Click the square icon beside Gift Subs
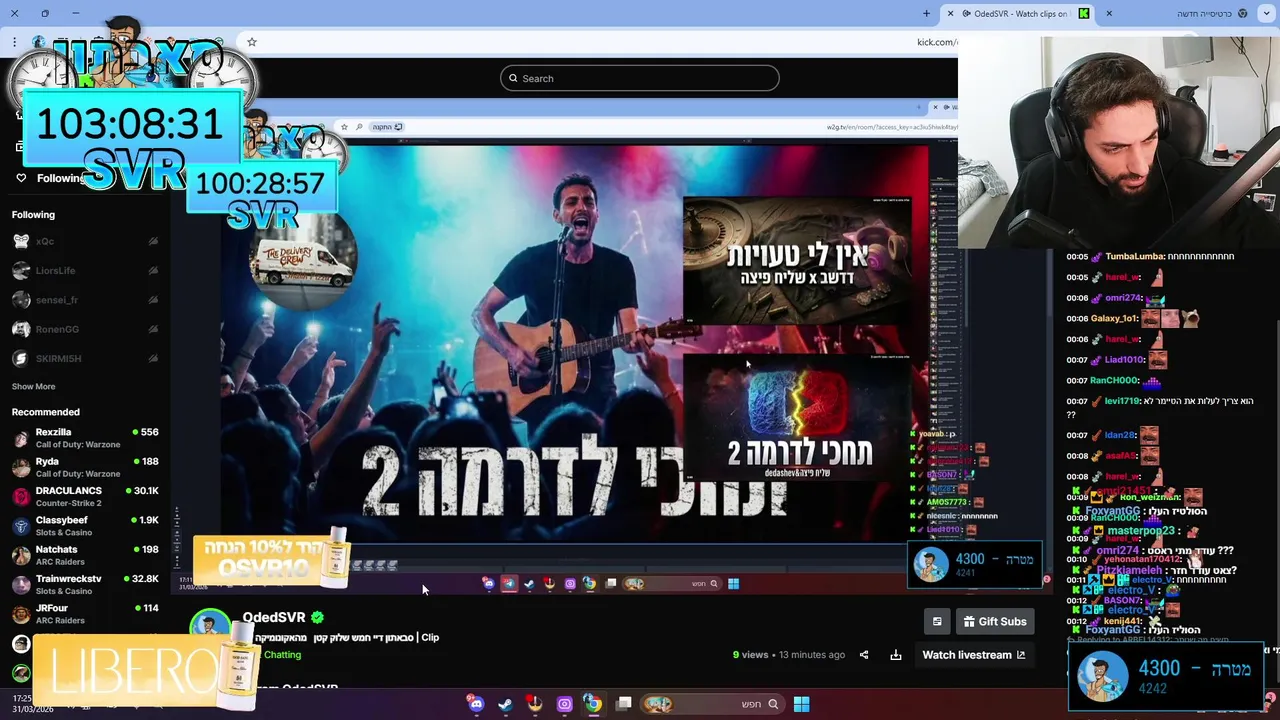This screenshot has width=1280, height=720. (x=937, y=621)
